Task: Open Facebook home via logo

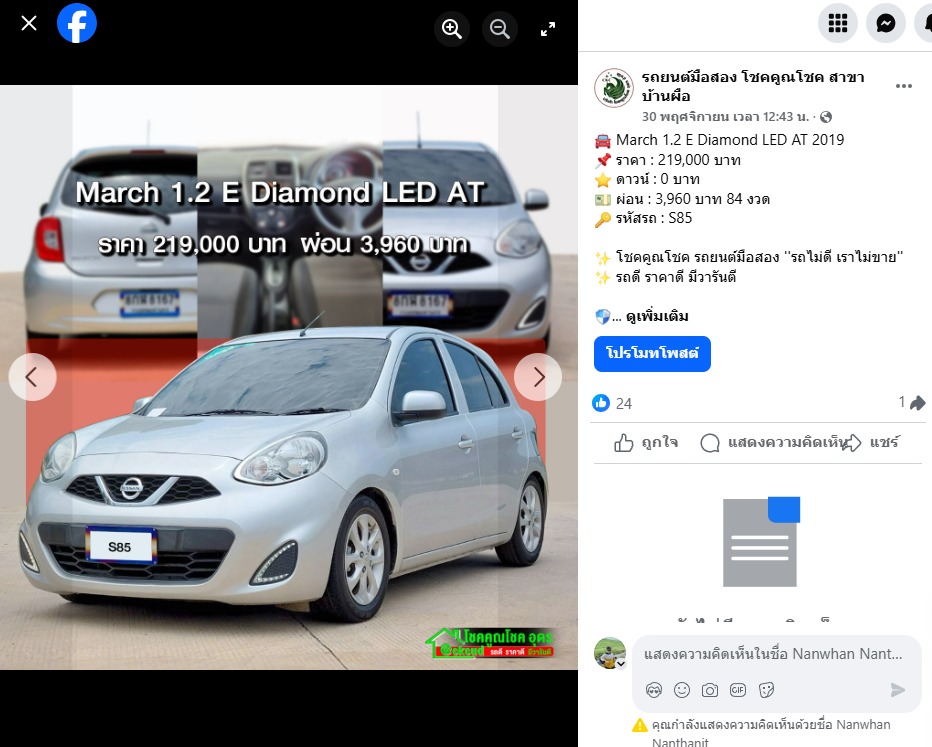Action: tap(77, 23)
